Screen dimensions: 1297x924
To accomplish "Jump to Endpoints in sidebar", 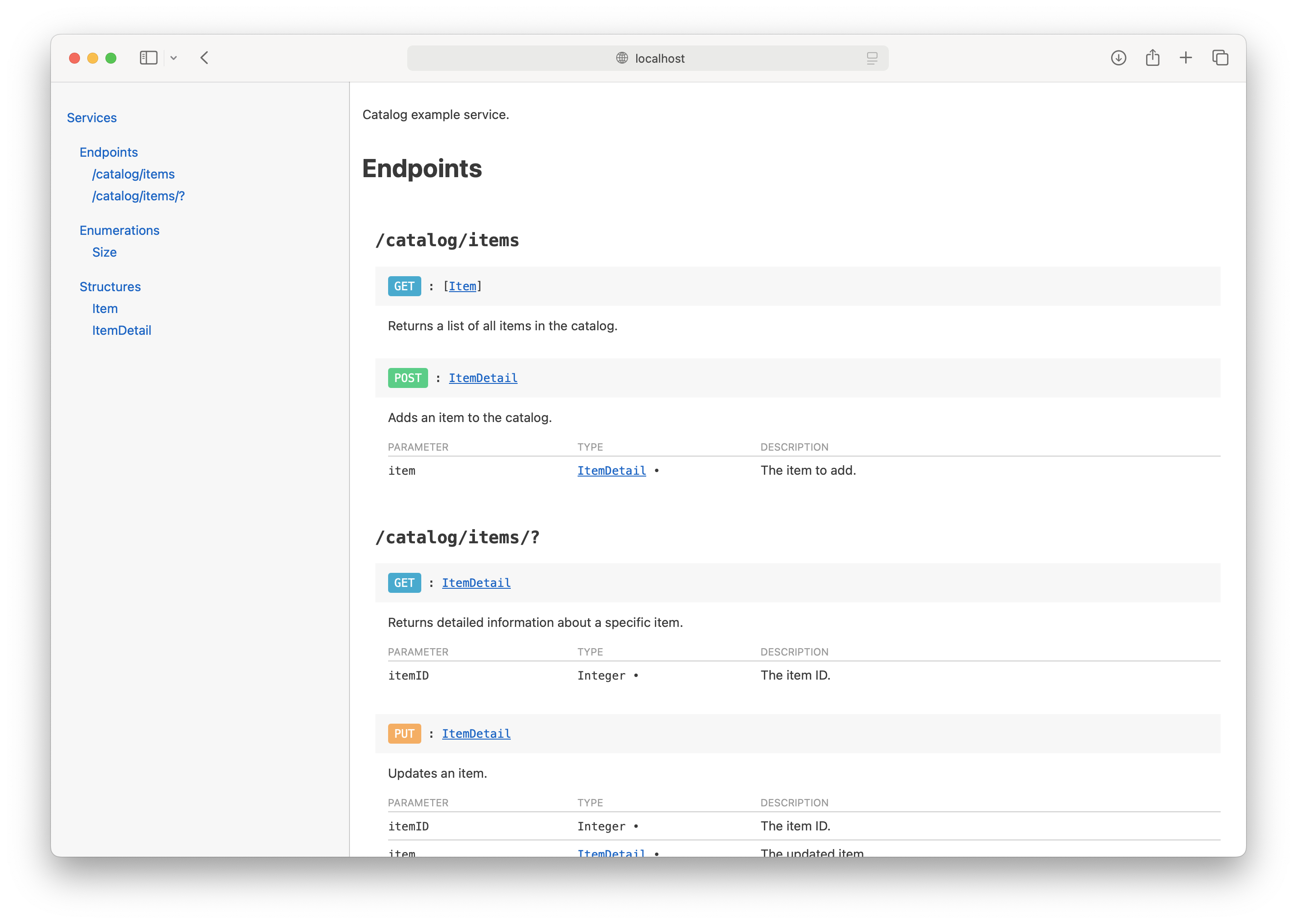I will 109,153.
